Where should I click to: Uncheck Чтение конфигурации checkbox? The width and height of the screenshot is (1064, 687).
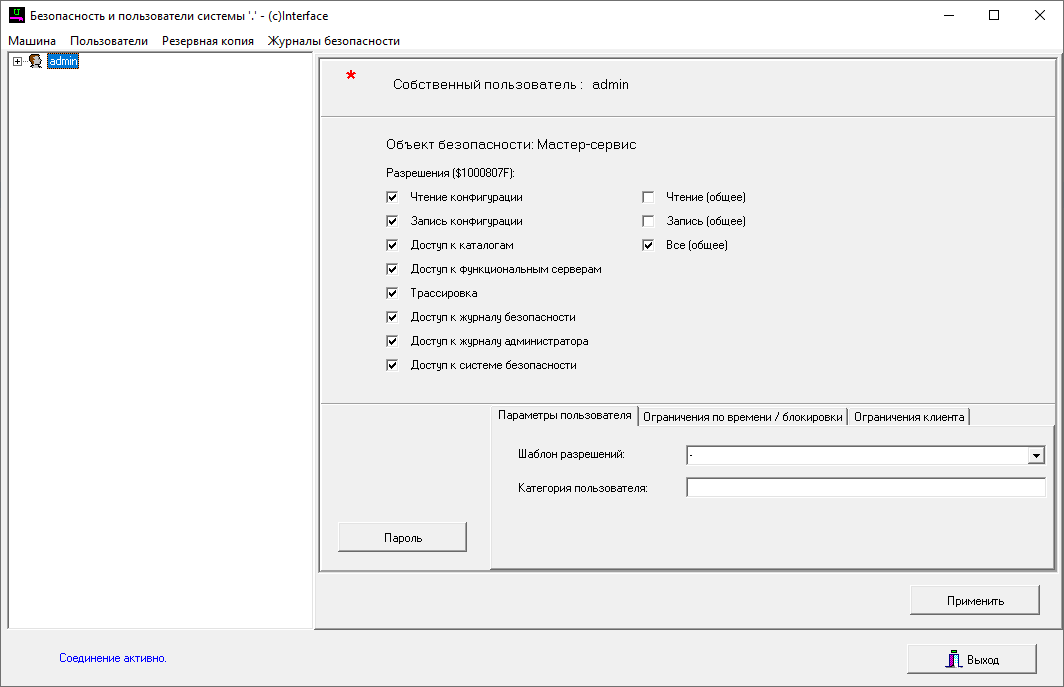[x=393, y=198]
